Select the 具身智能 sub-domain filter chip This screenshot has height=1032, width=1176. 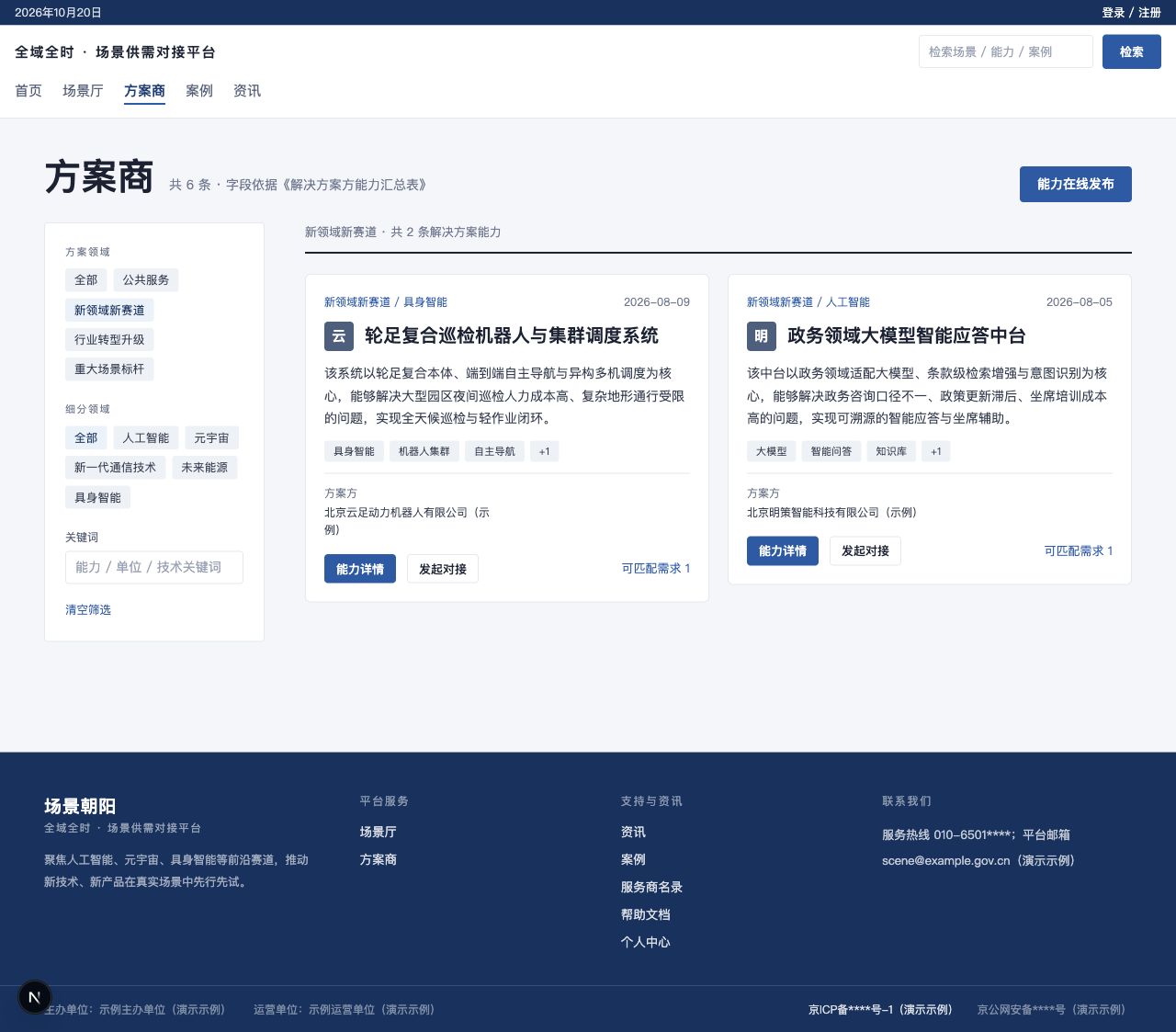[97, 497]
